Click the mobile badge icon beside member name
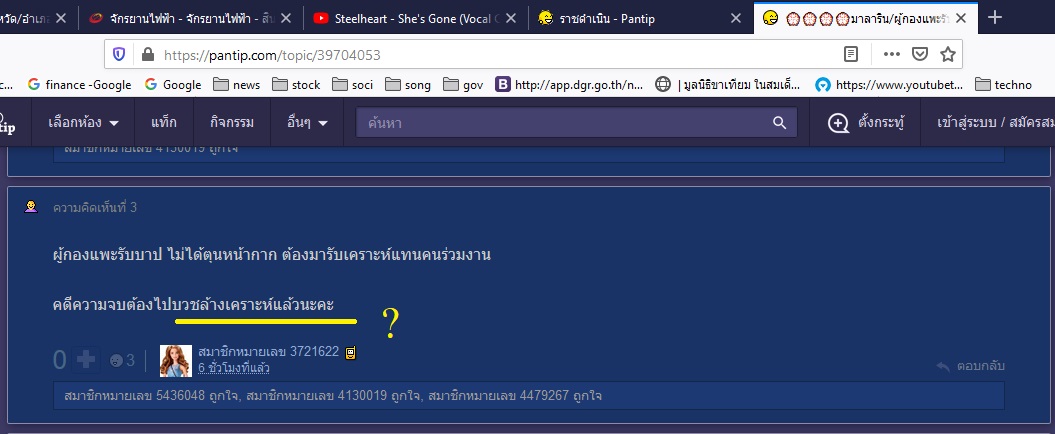Viewport: 1055px width, 434px height. click(x=350, y=352)
